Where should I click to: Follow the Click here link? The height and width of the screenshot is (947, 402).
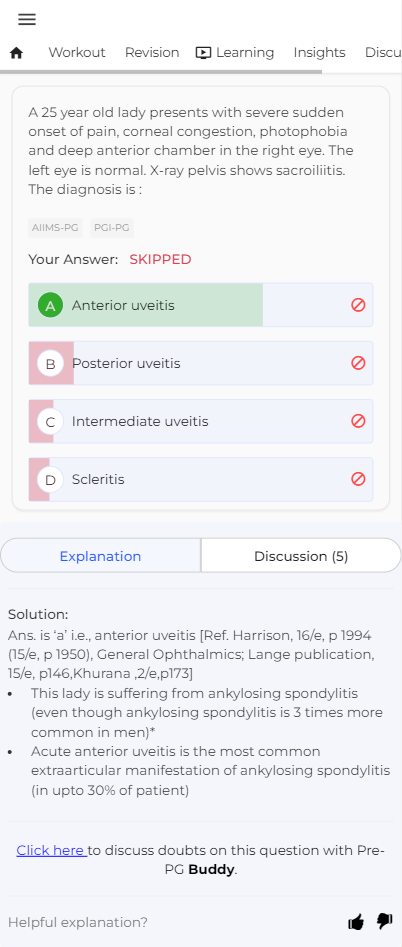[x=52, y=850]
